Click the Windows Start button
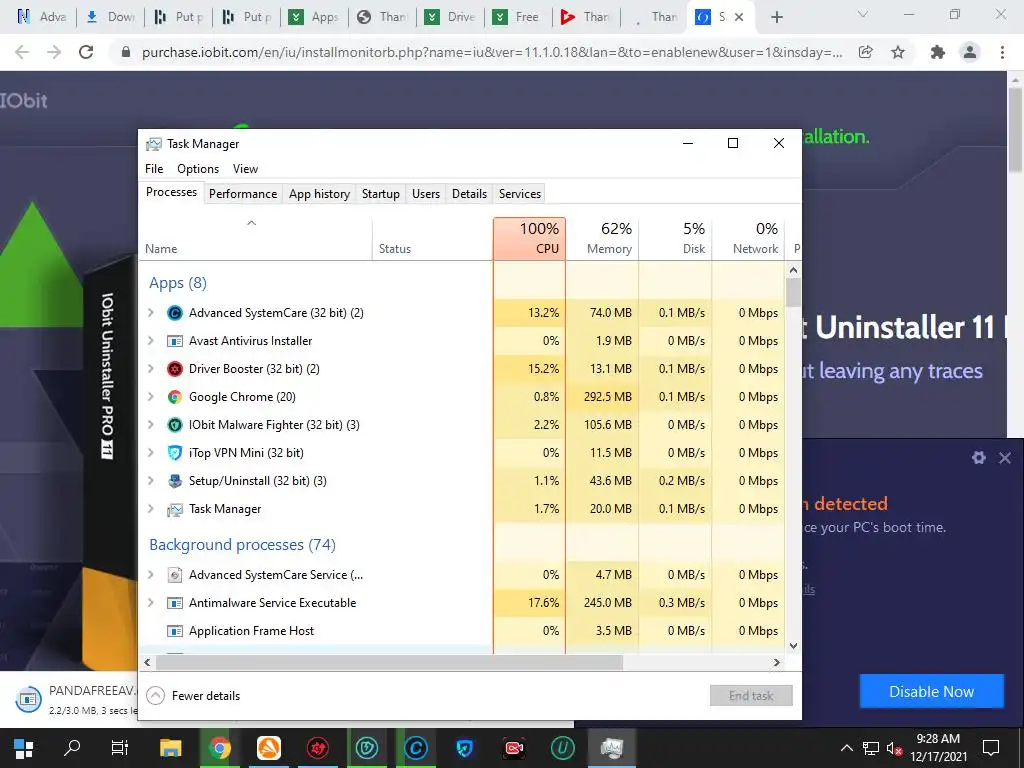The height and width of the screenshot is (768, 1024). tap(24, 748)
